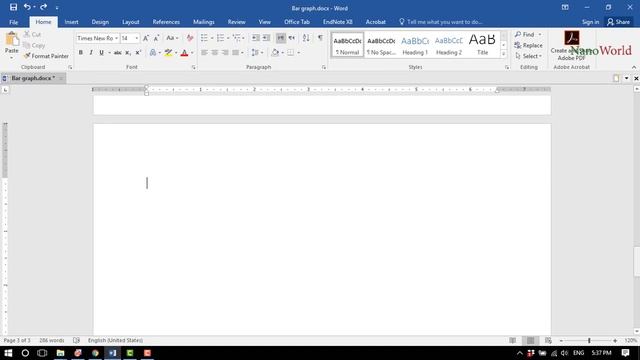Open Word from the taskbar
Screen dimensions: 640x360
click(x=112, y=353)
